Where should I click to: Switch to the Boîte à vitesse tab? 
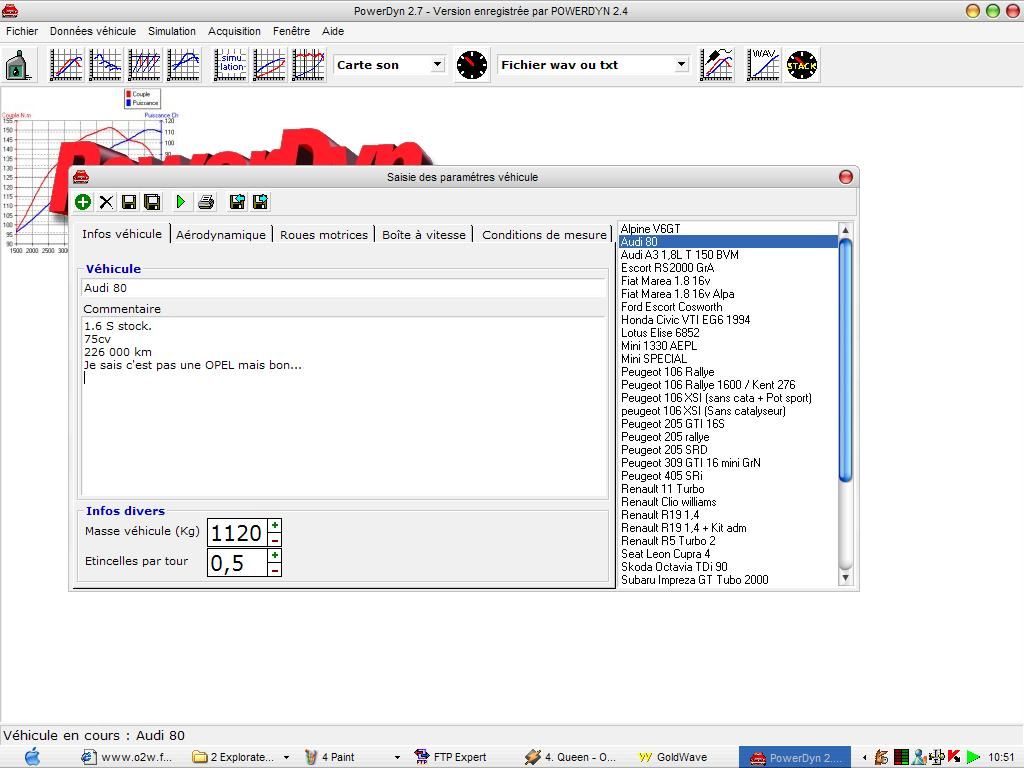424,234
